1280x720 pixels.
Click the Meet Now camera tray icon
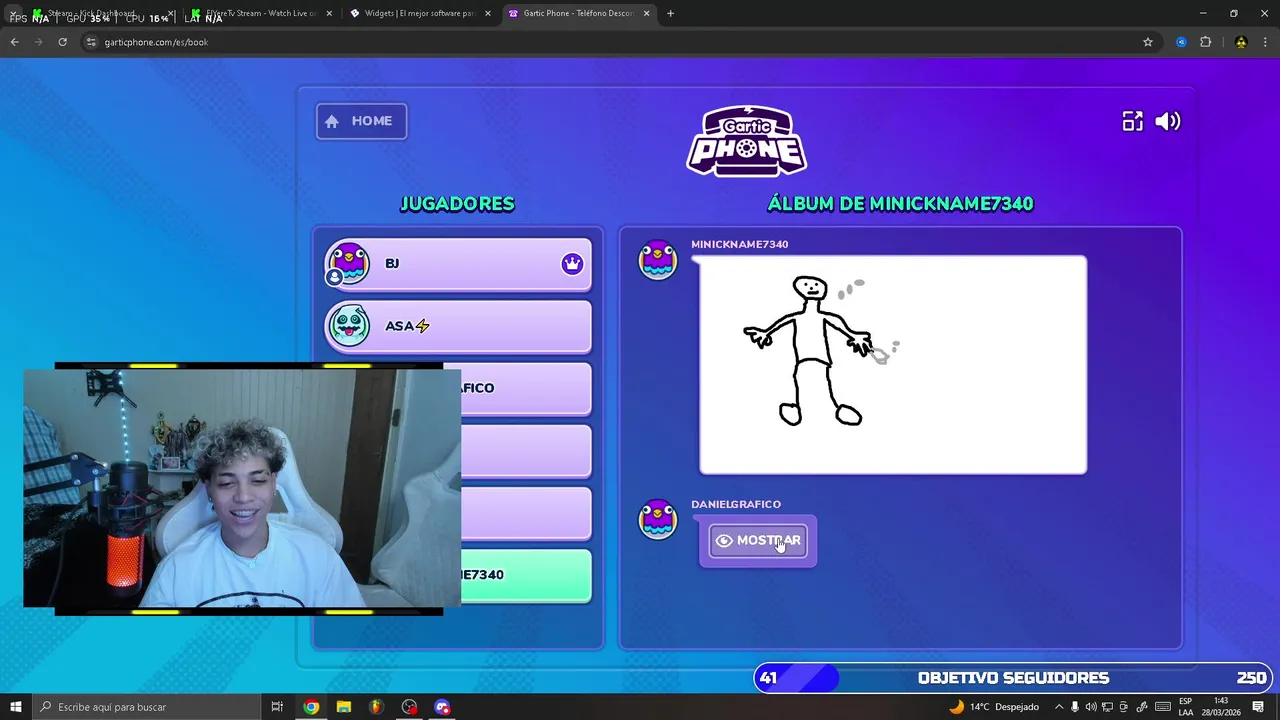coord(1125,707)
